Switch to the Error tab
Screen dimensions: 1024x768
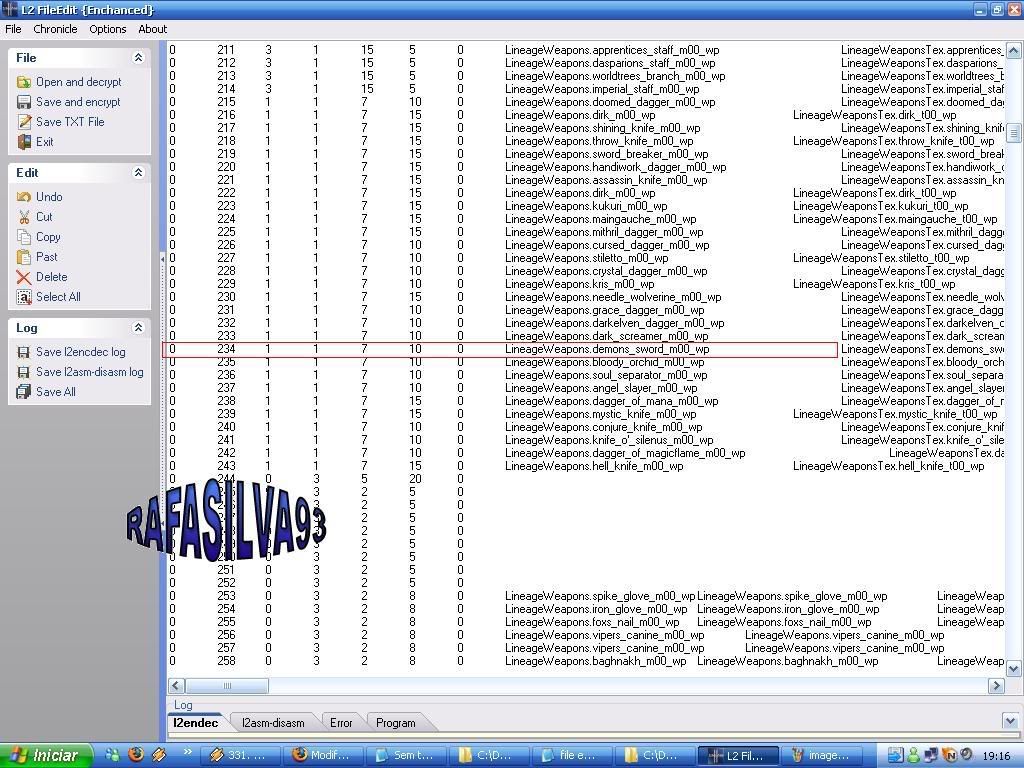coord(341,723)
